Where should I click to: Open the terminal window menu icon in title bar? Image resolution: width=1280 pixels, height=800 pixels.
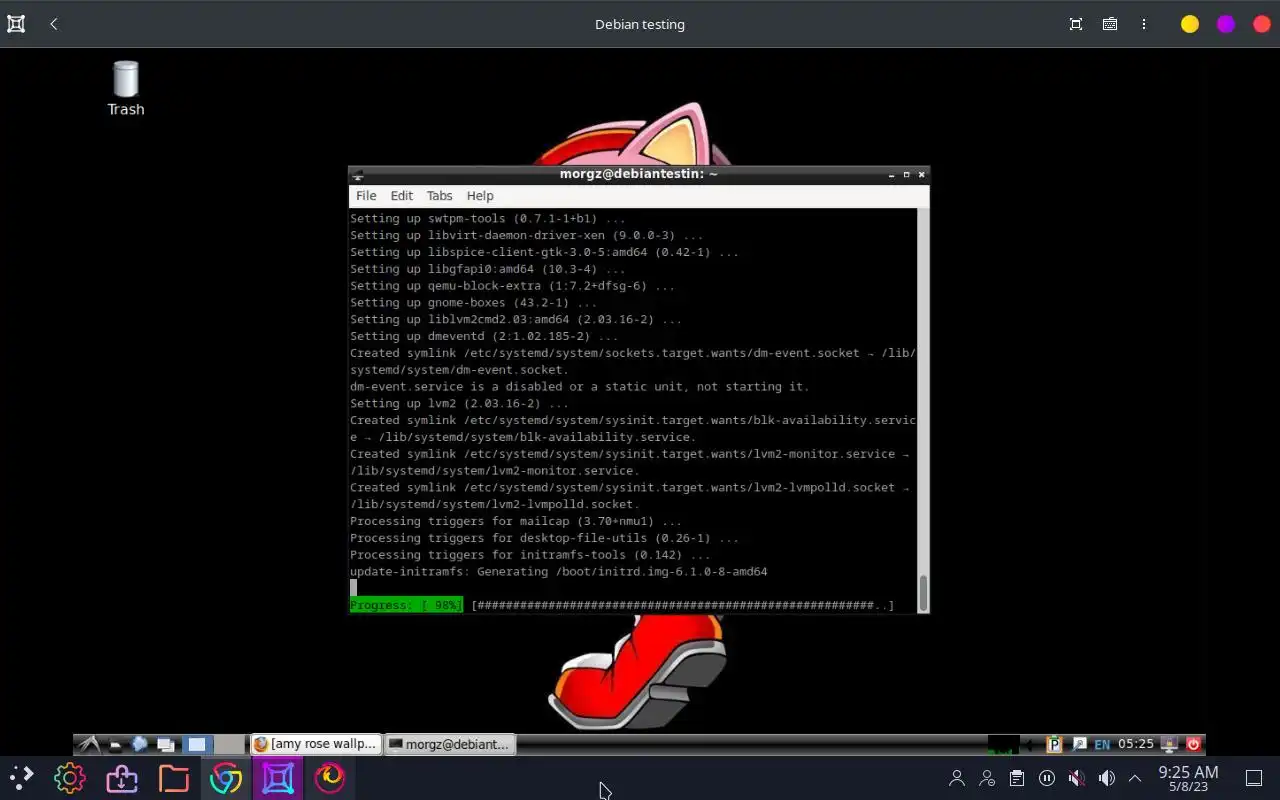click(358, 175)
